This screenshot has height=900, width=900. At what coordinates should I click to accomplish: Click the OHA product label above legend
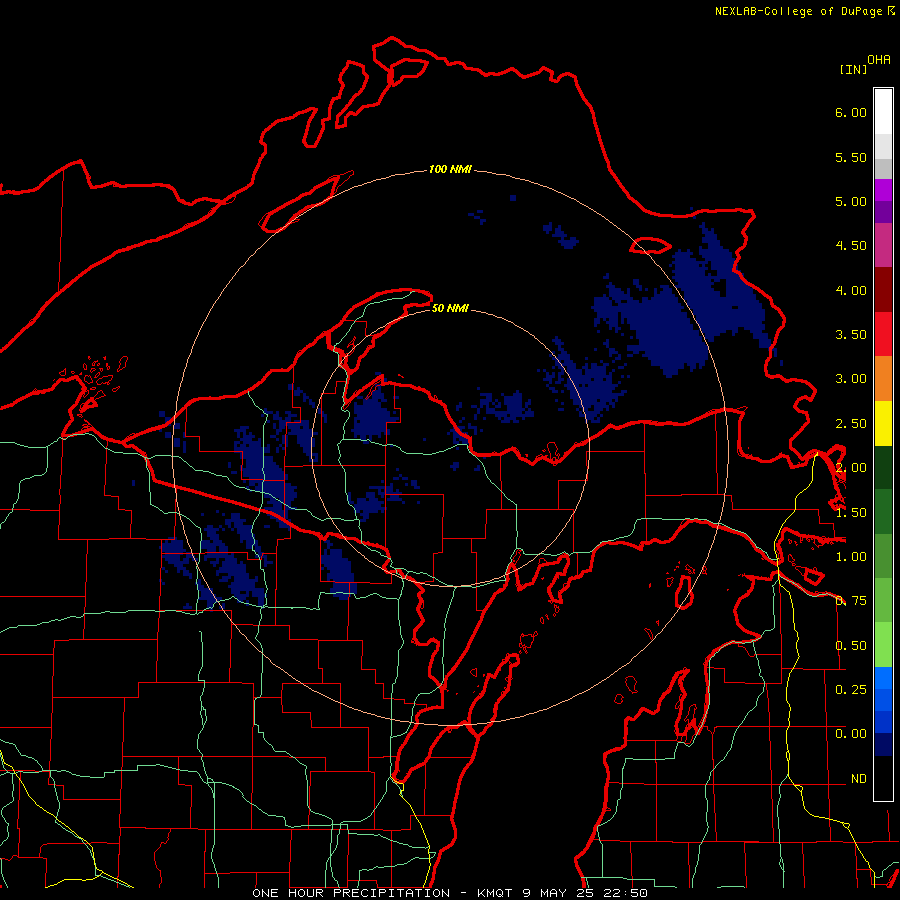[x=879, y=60]
